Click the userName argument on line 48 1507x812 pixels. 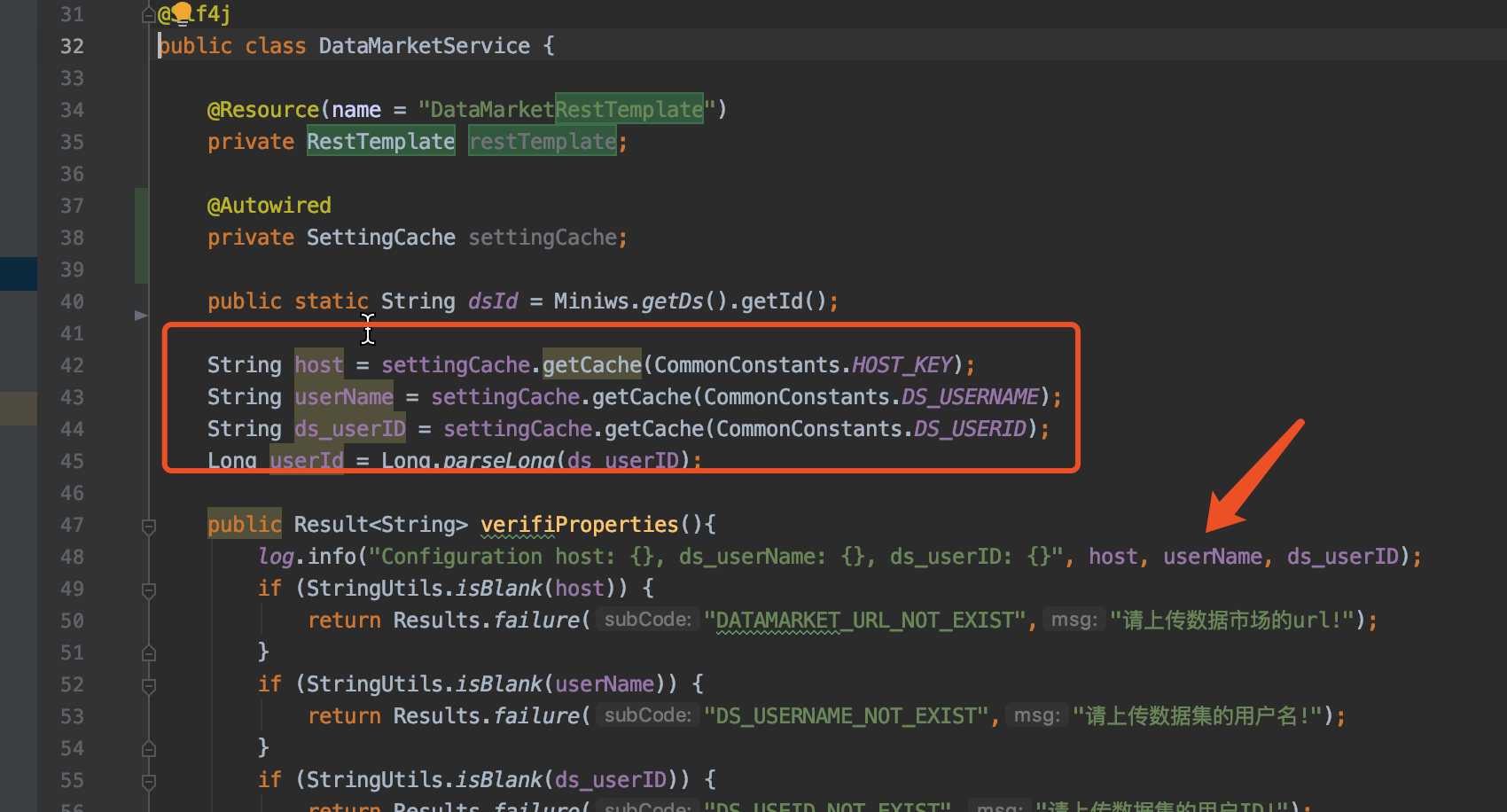pyautogui.click(x=1213, y=557)
